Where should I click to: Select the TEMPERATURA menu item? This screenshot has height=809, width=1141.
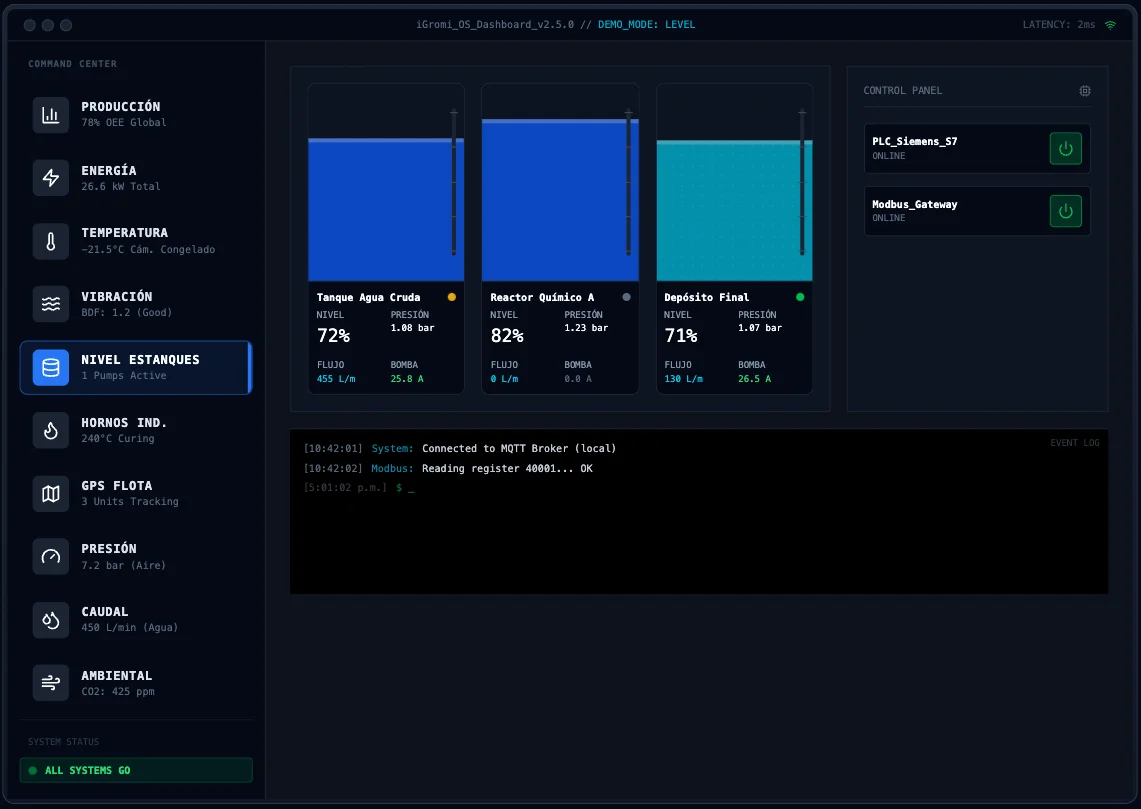coord(136,241)
